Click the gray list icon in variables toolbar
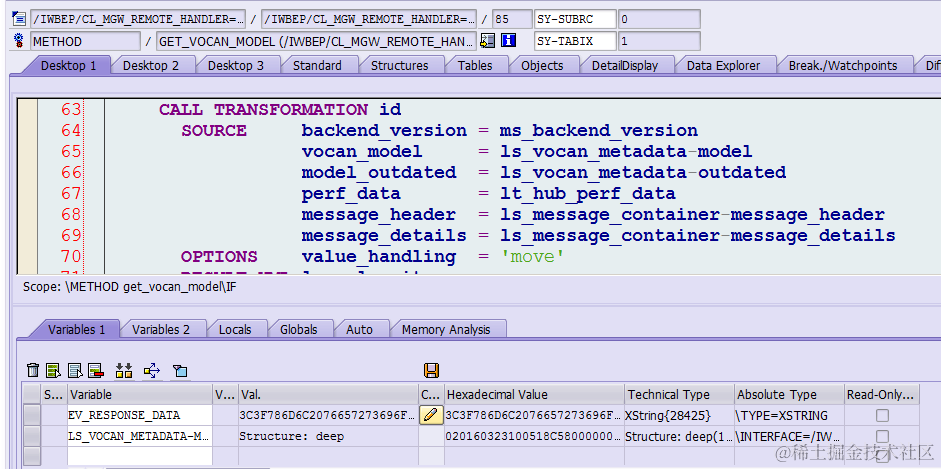The height and width of the screenshot is (469, 941). (x=75, y=371)
